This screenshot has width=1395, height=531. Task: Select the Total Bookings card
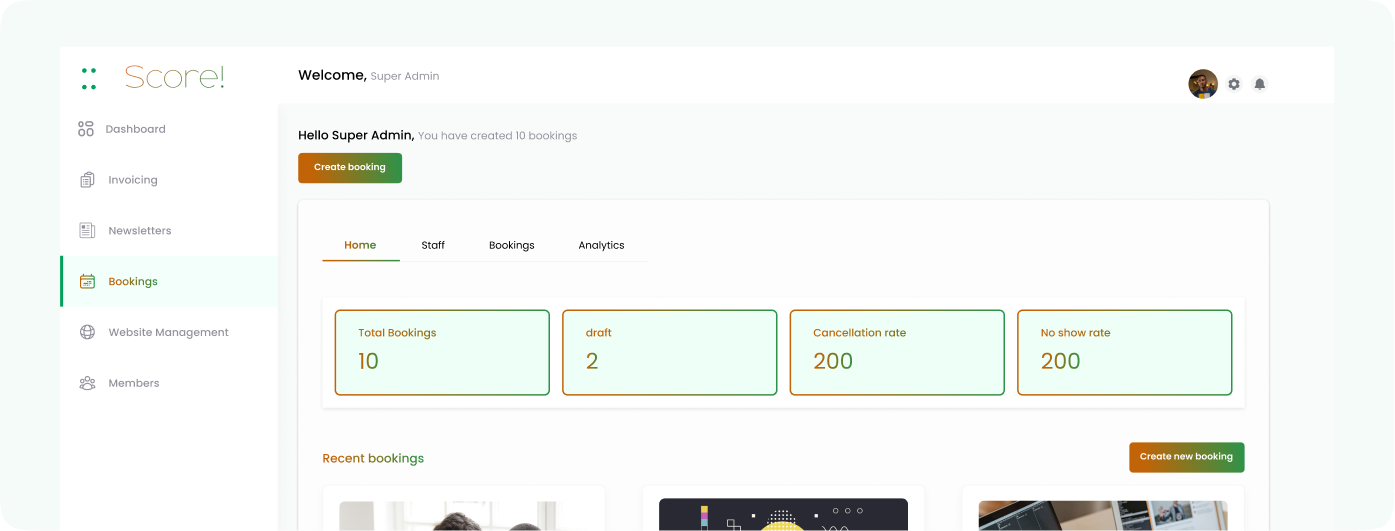[442, 352]
